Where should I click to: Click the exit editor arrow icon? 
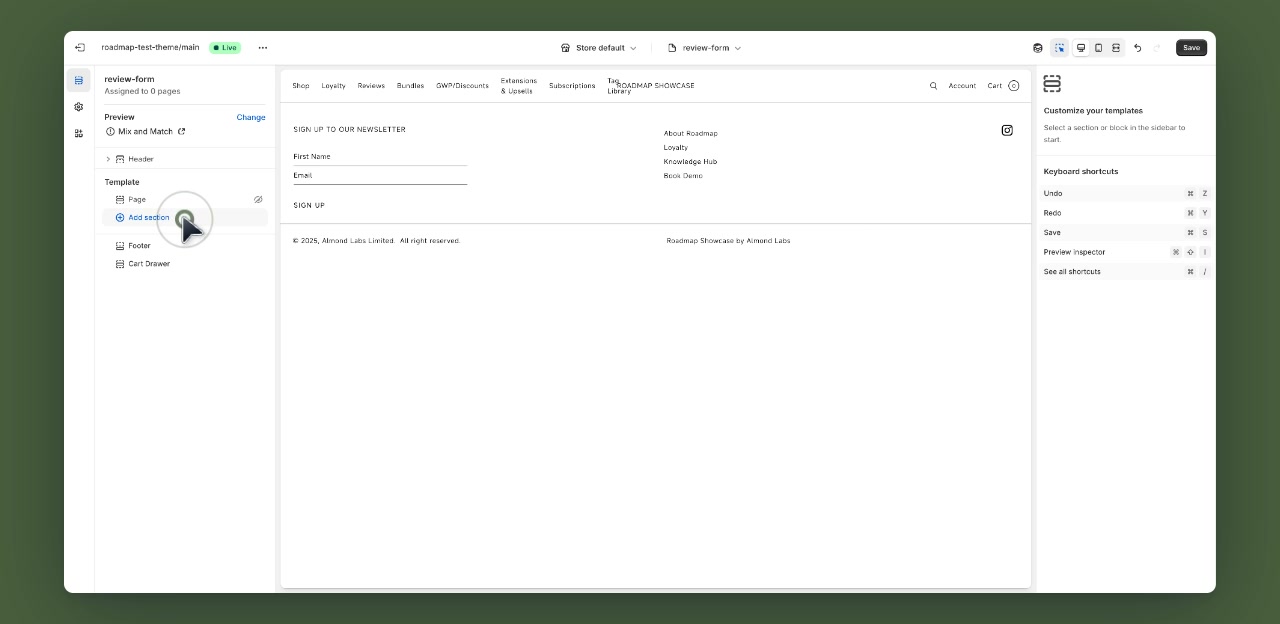coord(81,47)
